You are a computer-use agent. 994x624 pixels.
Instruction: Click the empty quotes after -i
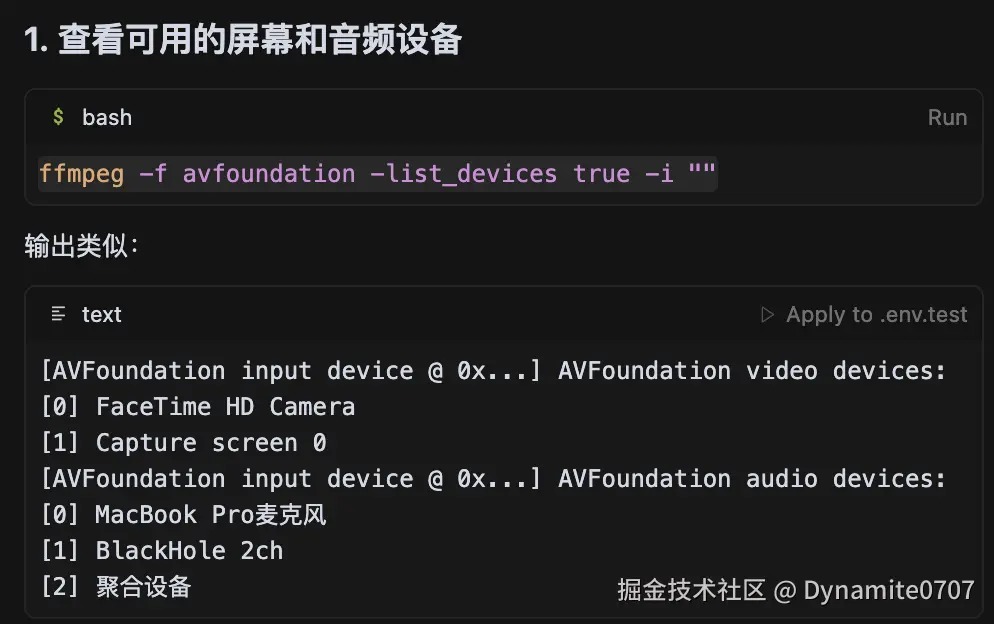pos(702,174)
